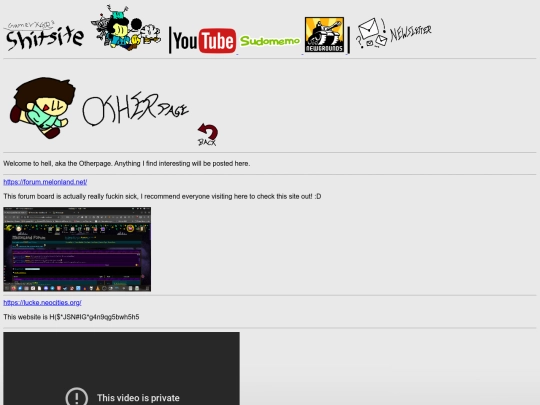Screen dimensions: 540x405
Task: Visit the Sudomemo logo link
Action: (270, 41)
